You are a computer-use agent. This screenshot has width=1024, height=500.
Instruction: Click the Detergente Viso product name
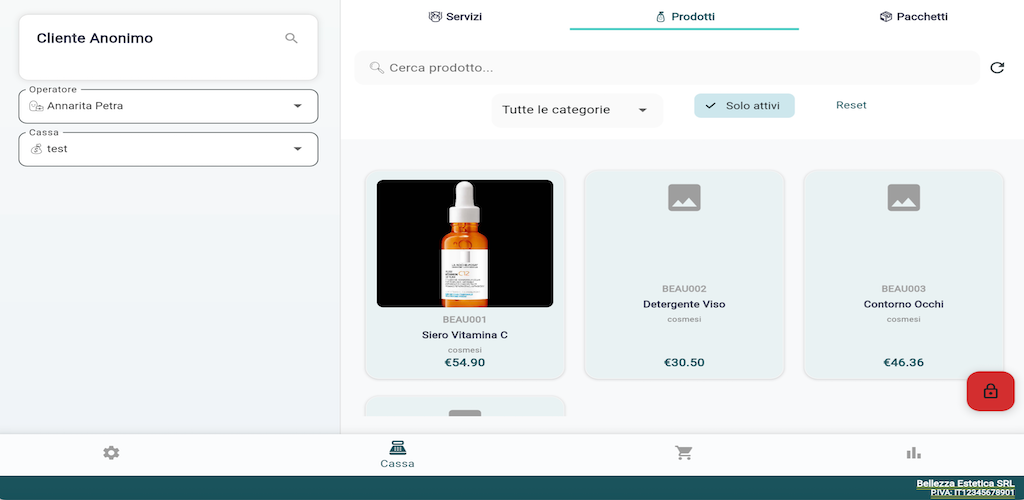click(684, 304)
